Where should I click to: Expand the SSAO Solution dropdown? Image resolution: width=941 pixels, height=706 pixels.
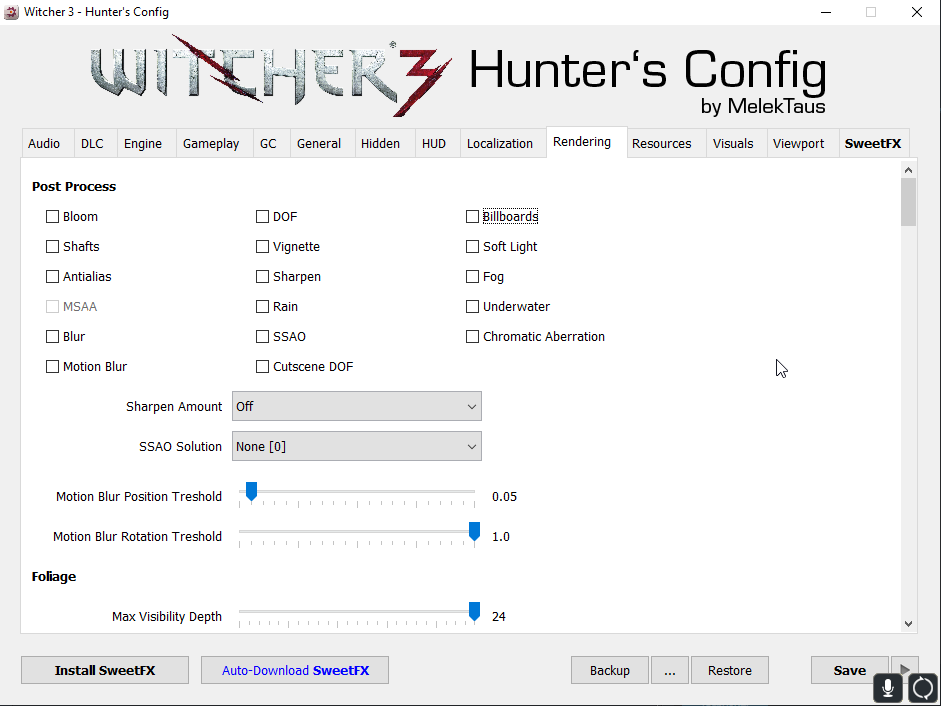coord(356,447)
